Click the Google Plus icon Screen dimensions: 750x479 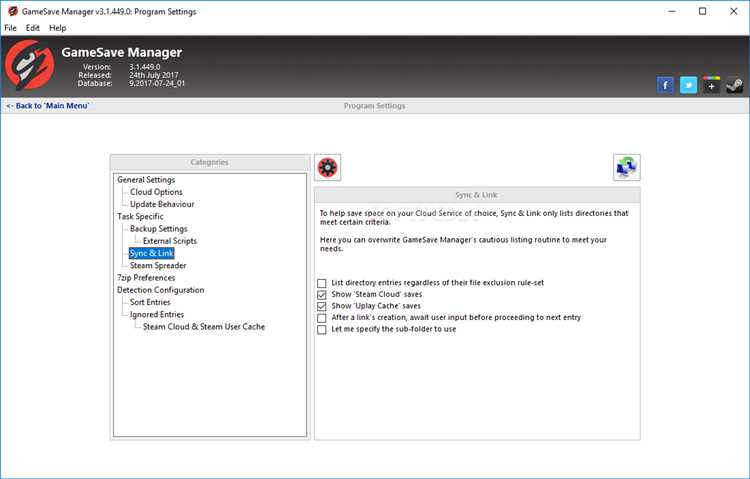711,85
